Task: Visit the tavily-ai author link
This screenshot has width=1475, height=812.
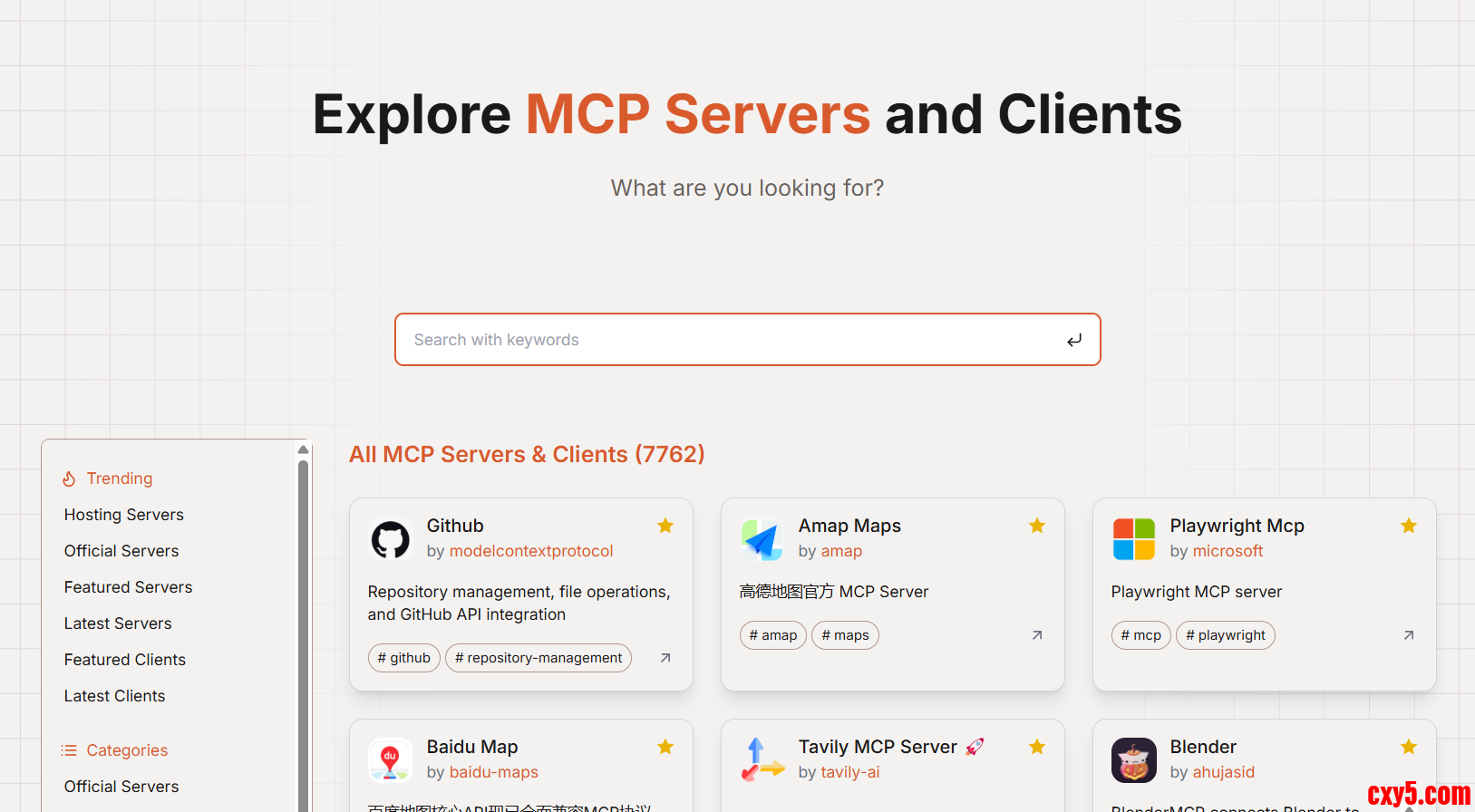Action: click(850, 772)
